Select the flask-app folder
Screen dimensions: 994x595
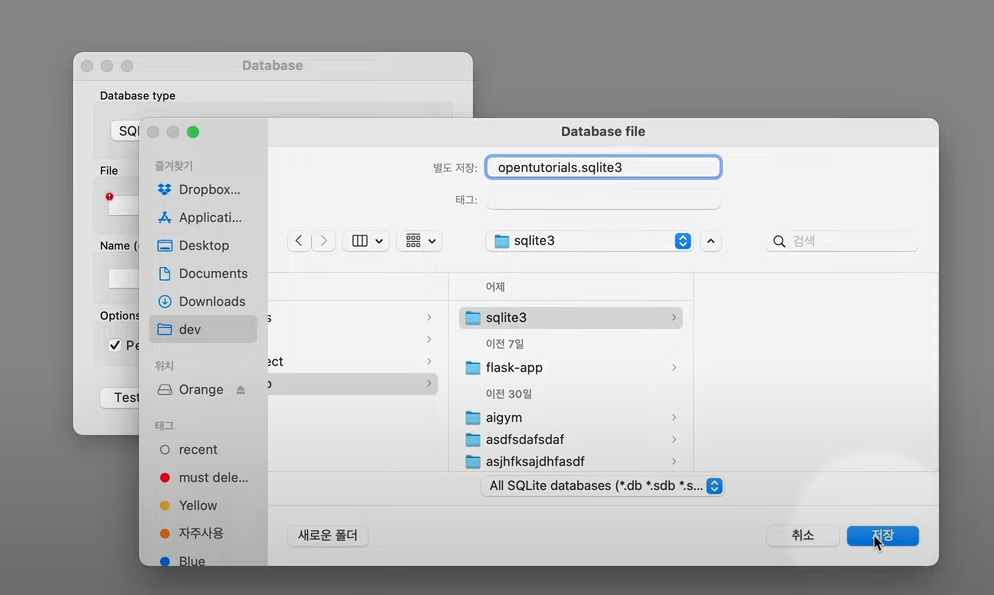pos(571,368)
